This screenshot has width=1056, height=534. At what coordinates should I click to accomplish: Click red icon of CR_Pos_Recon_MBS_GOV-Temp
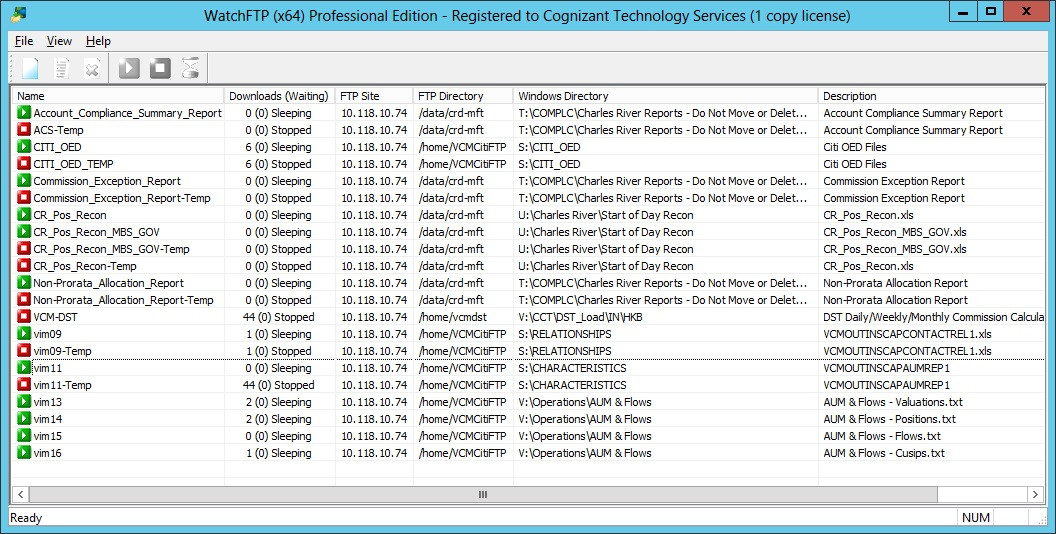coord(24,249)
